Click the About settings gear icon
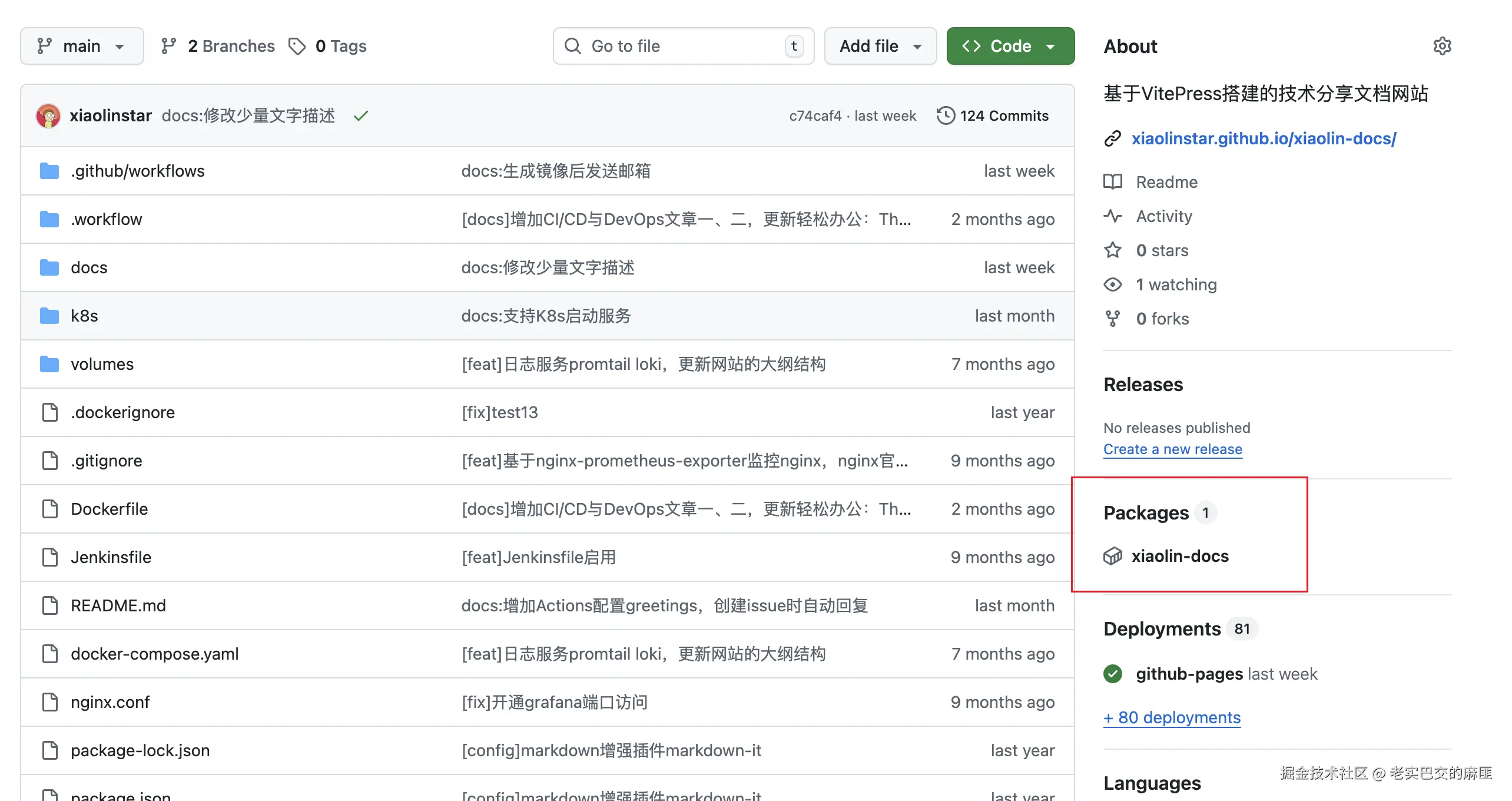Image resolution: width=1512 pixels, height=801 pixels. click(x=1442, y=46)
